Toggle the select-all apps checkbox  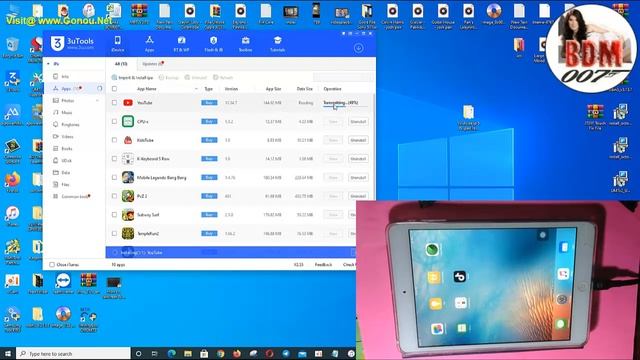coord(114,89)
